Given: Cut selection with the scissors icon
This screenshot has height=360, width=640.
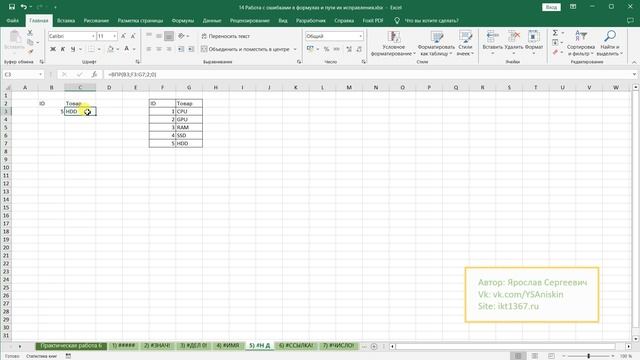Looking at the screenshot, I should click(30, 33).
